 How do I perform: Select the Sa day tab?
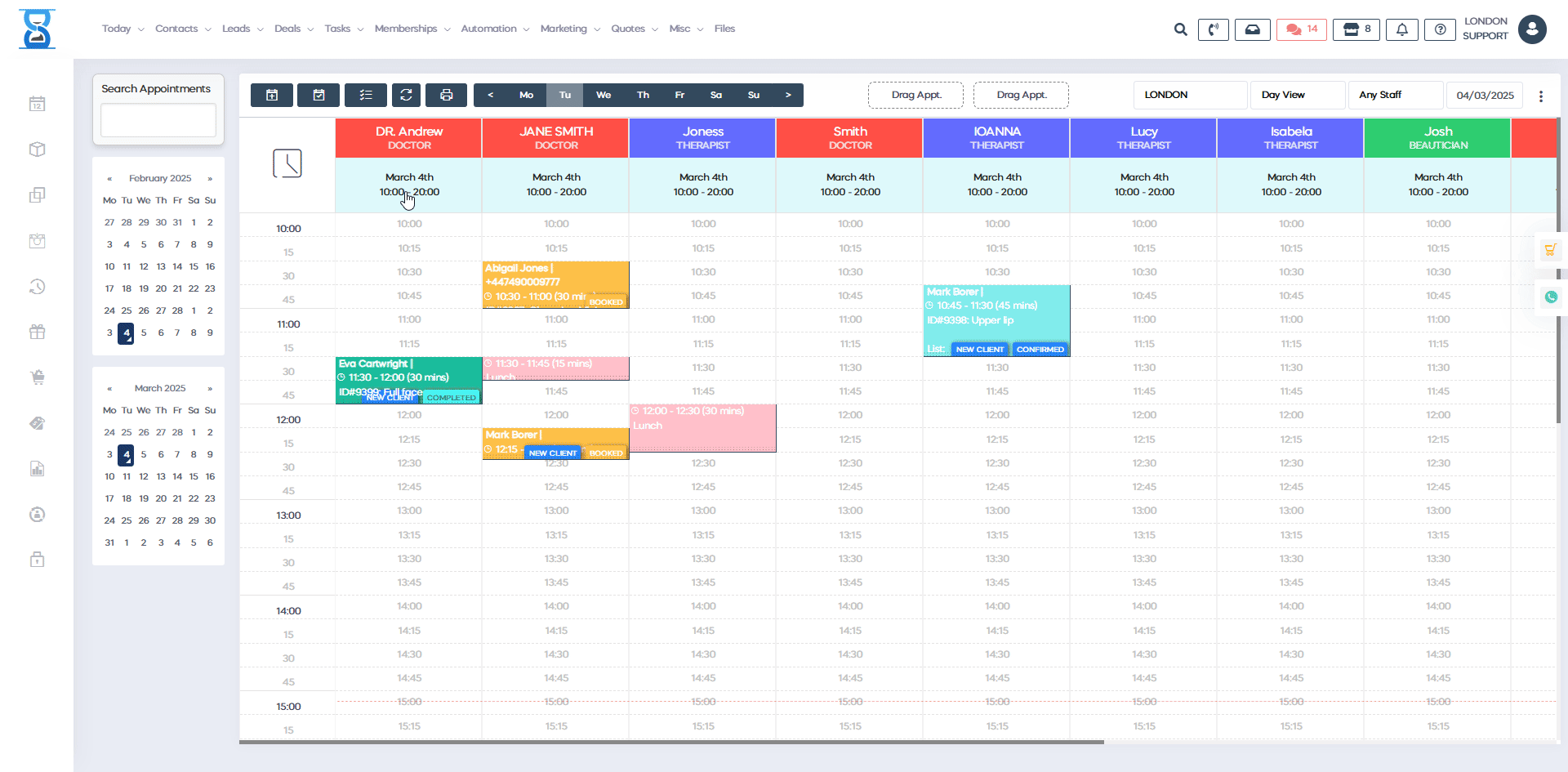click(716, 95)
